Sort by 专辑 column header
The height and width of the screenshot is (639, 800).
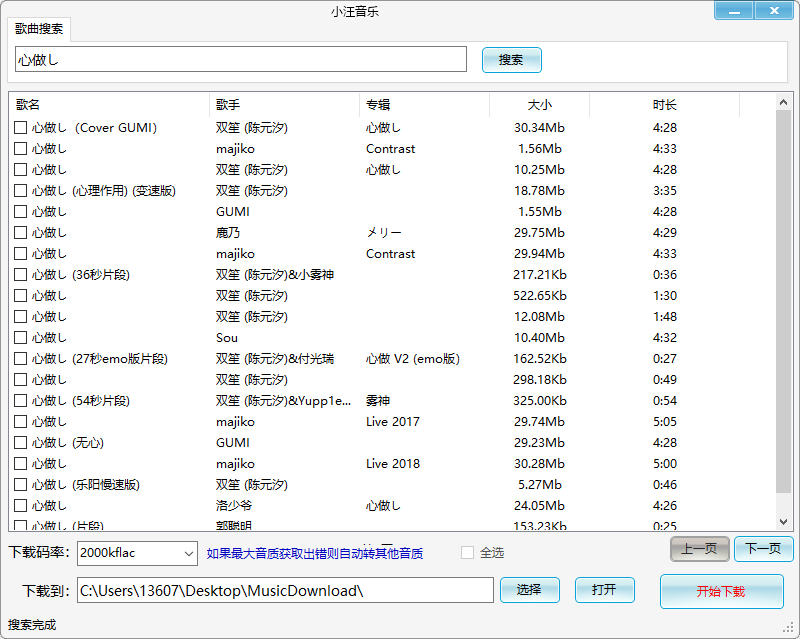pos(424,105)
